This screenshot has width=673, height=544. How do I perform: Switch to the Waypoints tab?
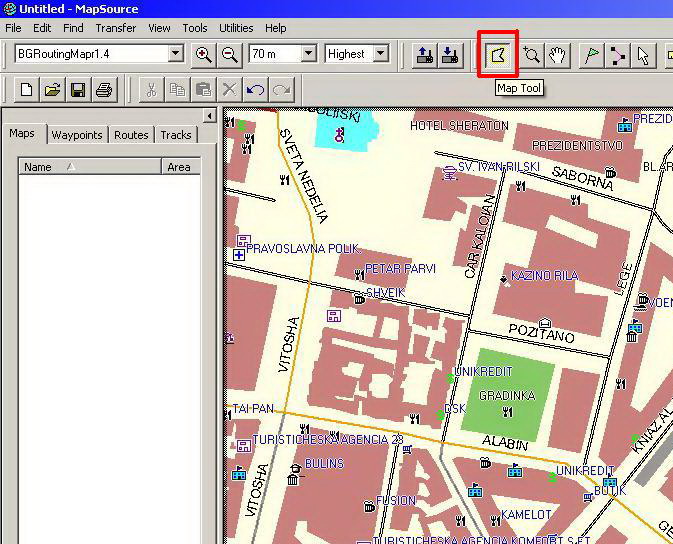point(77,135)
